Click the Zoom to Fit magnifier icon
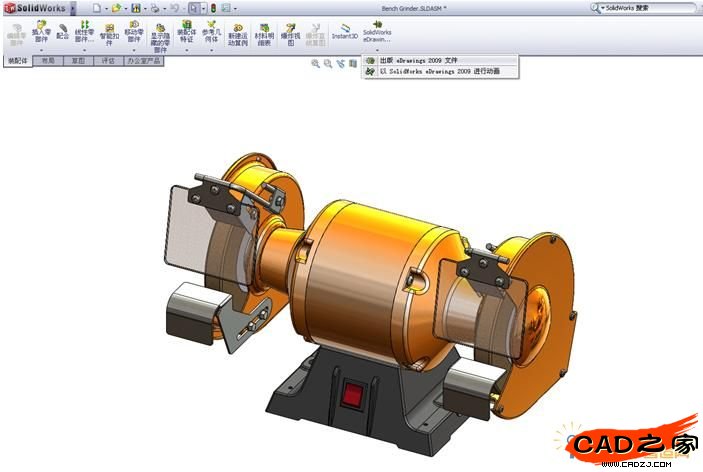This screenshot has height=472, width=703. click(315, 63)
